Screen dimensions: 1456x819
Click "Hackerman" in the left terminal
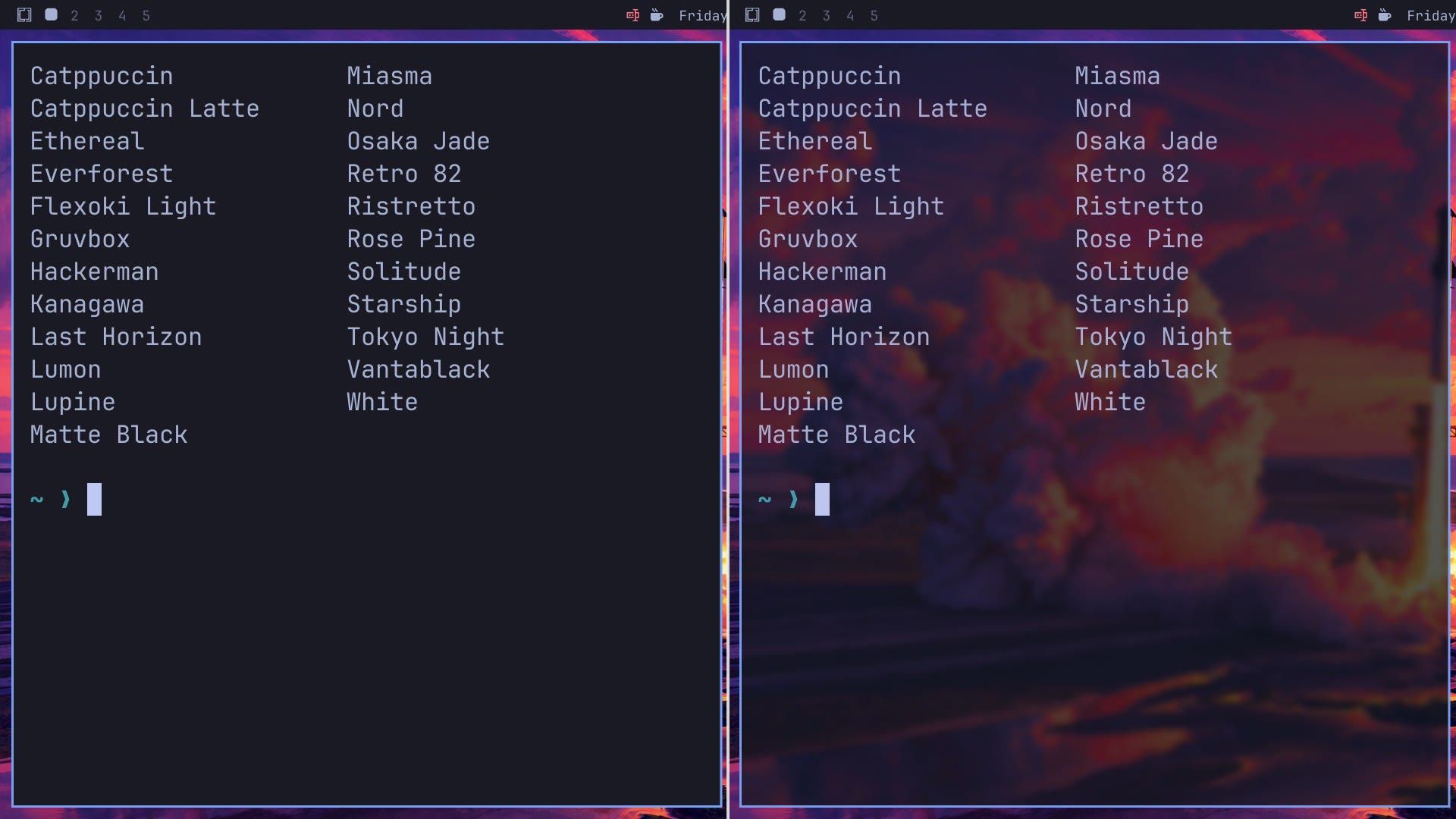tap(95, 271)
